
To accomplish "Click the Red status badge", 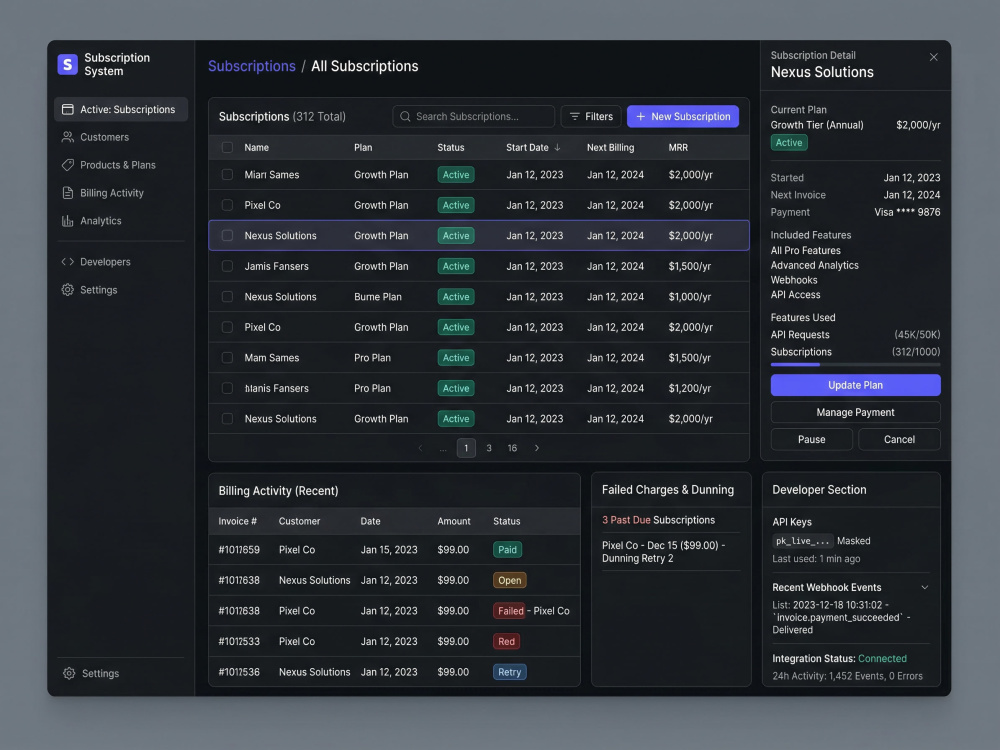I will (506, 642).
